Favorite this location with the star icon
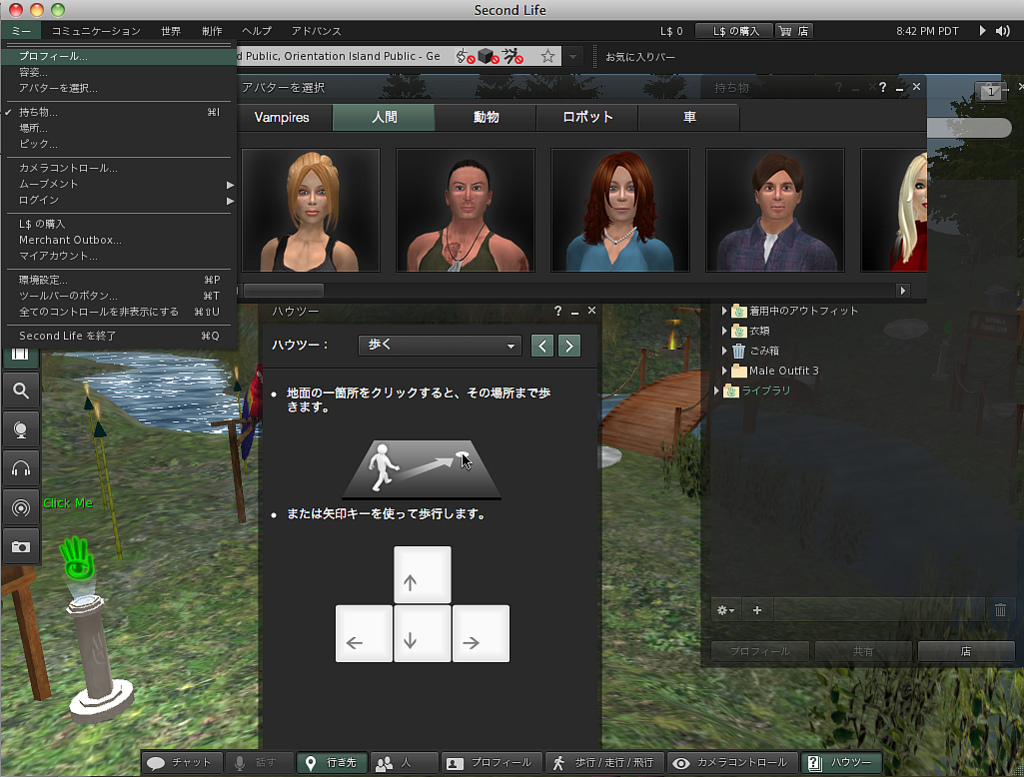This screenshot has height=777, width=1024. point(547,57)
